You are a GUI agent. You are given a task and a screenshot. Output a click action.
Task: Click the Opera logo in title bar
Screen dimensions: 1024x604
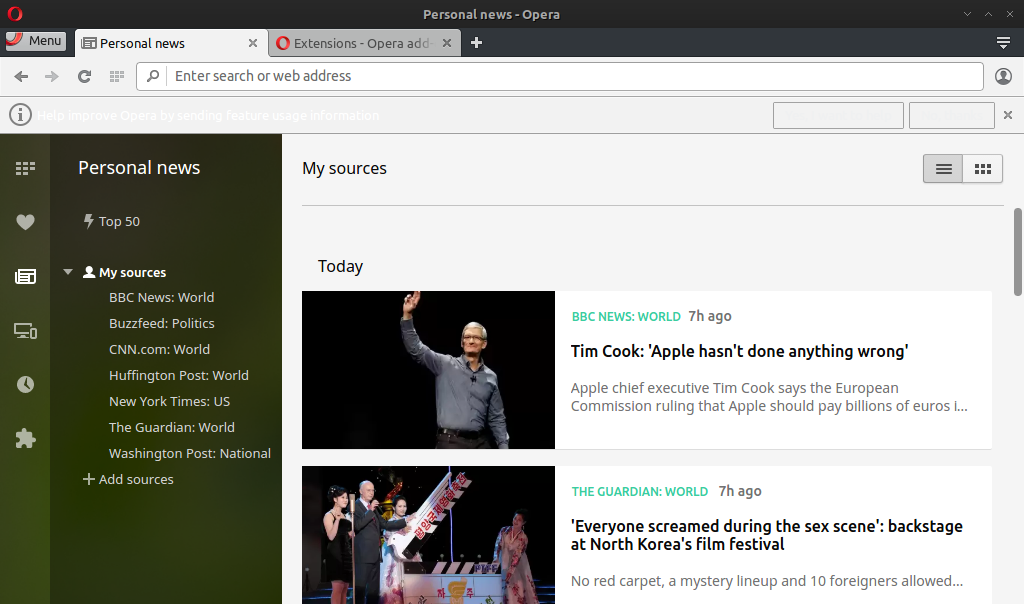[x=15, y=14]
